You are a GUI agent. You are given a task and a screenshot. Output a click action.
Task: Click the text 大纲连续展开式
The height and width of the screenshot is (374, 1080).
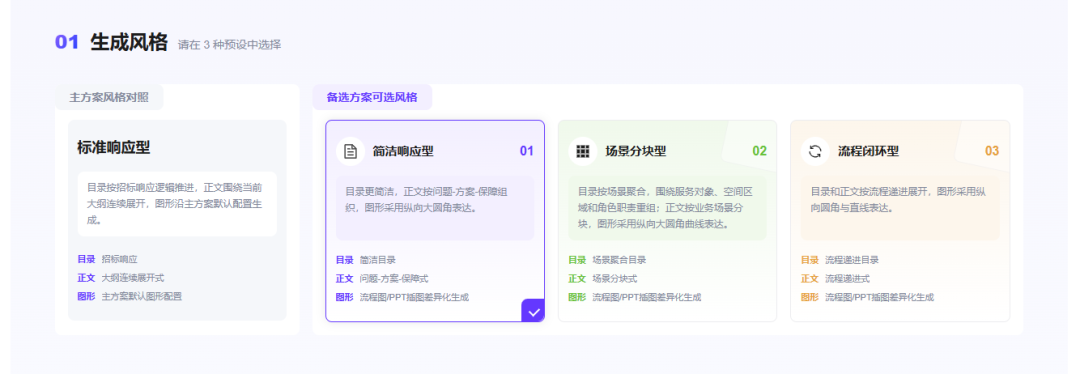[x=133, y=278]
